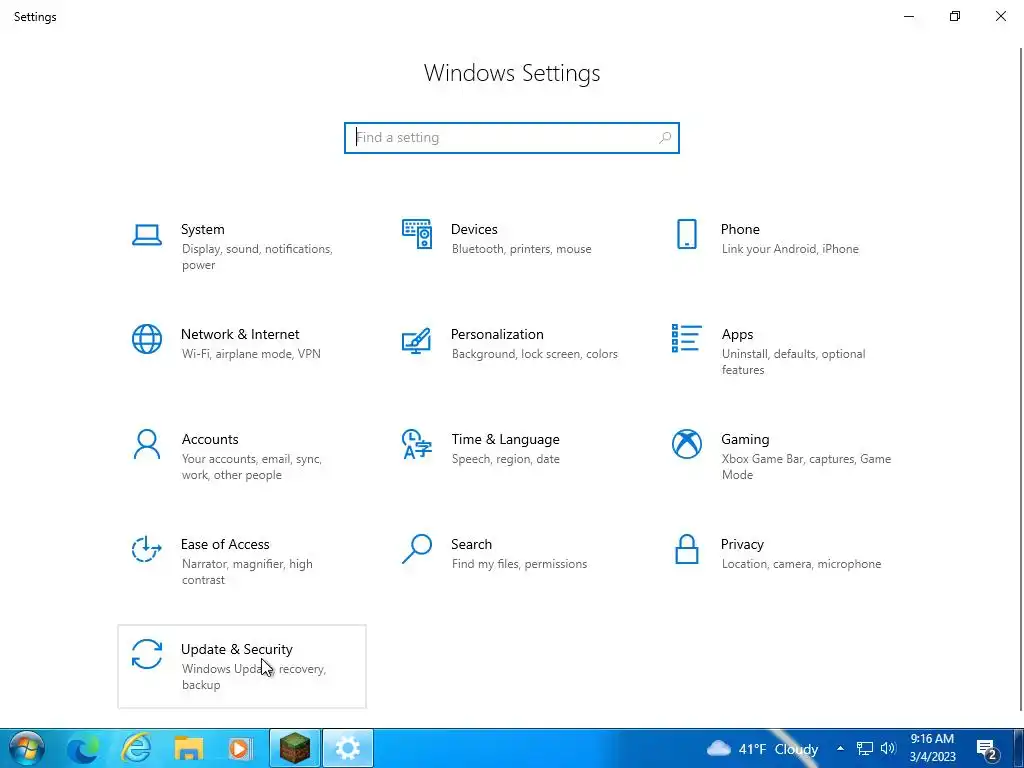The image size is (1024, 768).
Task: Click 'Find my files, permissions' description
Action: pyautogui.click(x=519, y=564)
